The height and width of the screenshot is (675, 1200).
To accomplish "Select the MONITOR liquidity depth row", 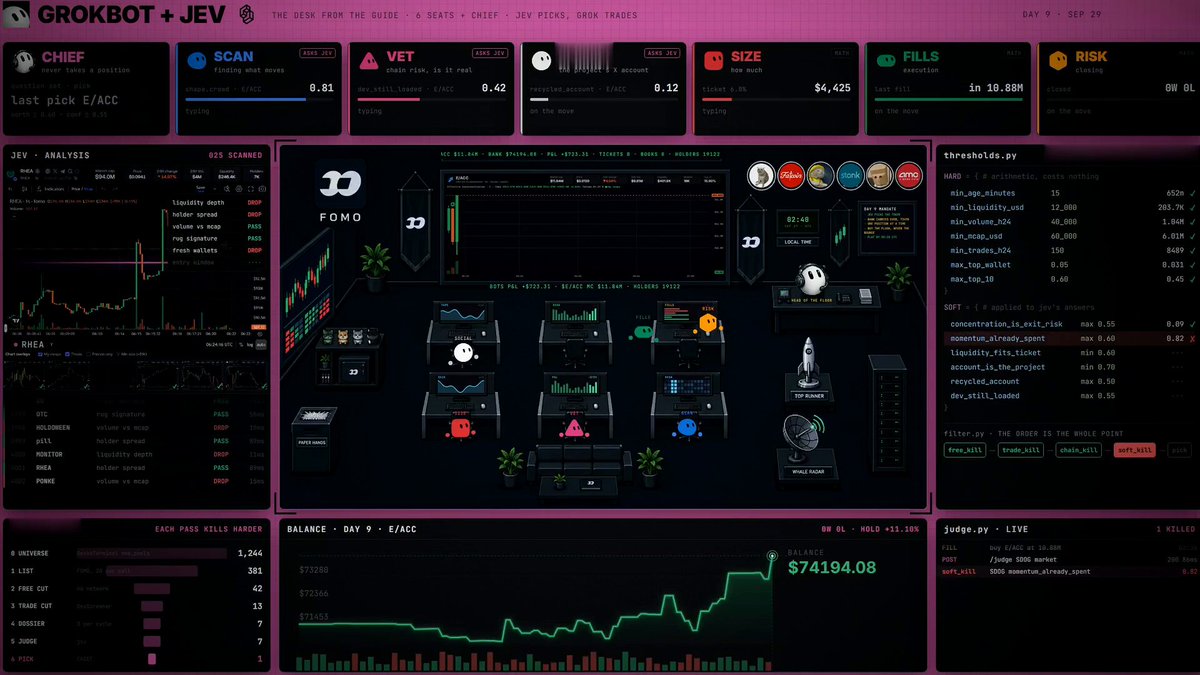I will (x=137, y=454).
